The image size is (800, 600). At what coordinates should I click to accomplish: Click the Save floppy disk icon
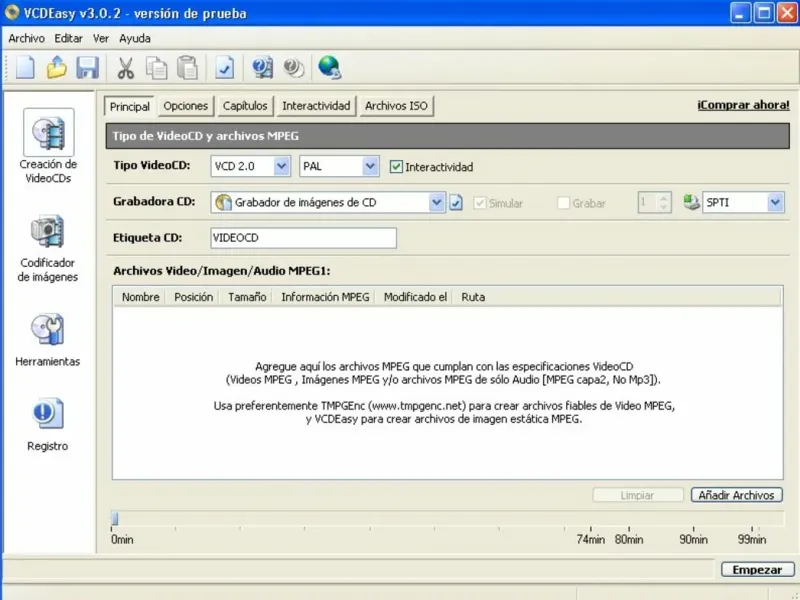coord(87,67)
